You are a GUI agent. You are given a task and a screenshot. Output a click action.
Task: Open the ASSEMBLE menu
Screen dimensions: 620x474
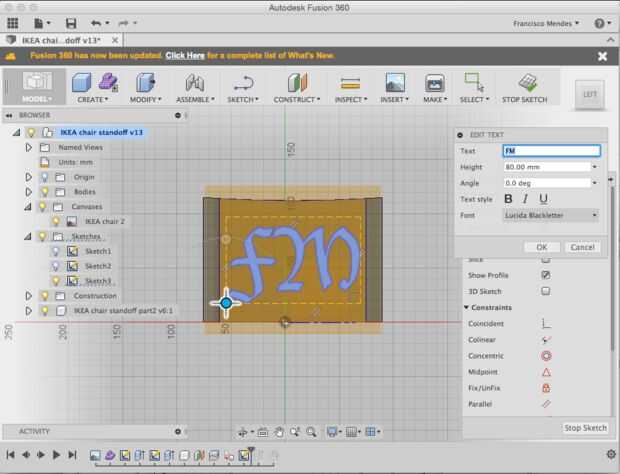click(195, 100)
